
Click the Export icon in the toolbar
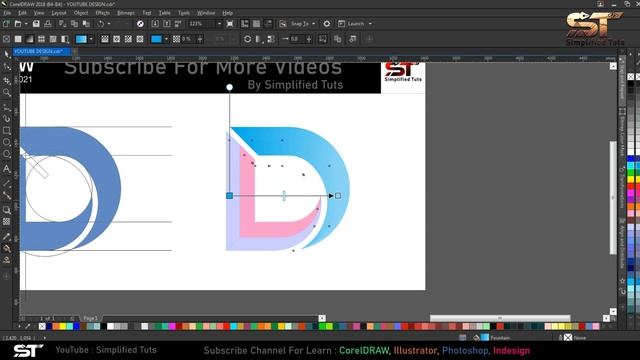pyautogui.click(x=167, y=24)
